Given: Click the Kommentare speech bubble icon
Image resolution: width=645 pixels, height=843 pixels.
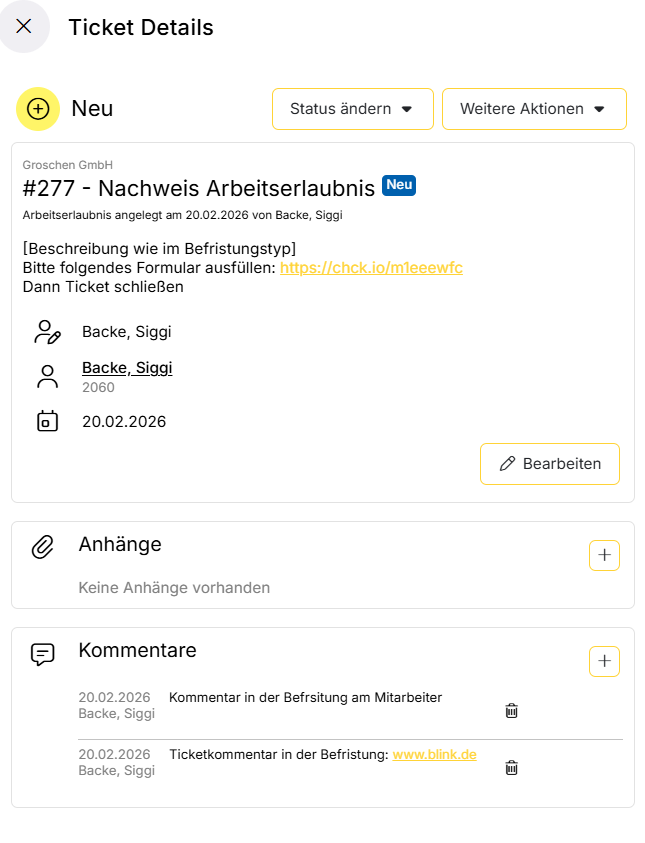Looking at the screenshot, I should click(x=42, y=654).
